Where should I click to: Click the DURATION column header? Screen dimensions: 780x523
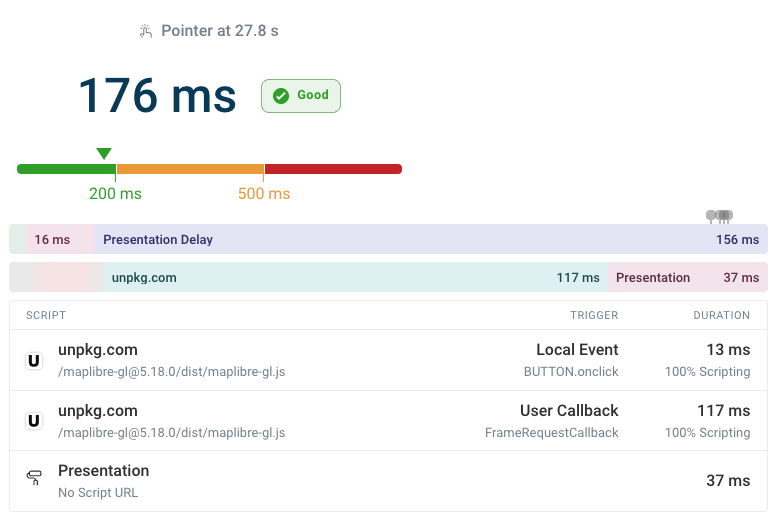(x=721, y=315)
